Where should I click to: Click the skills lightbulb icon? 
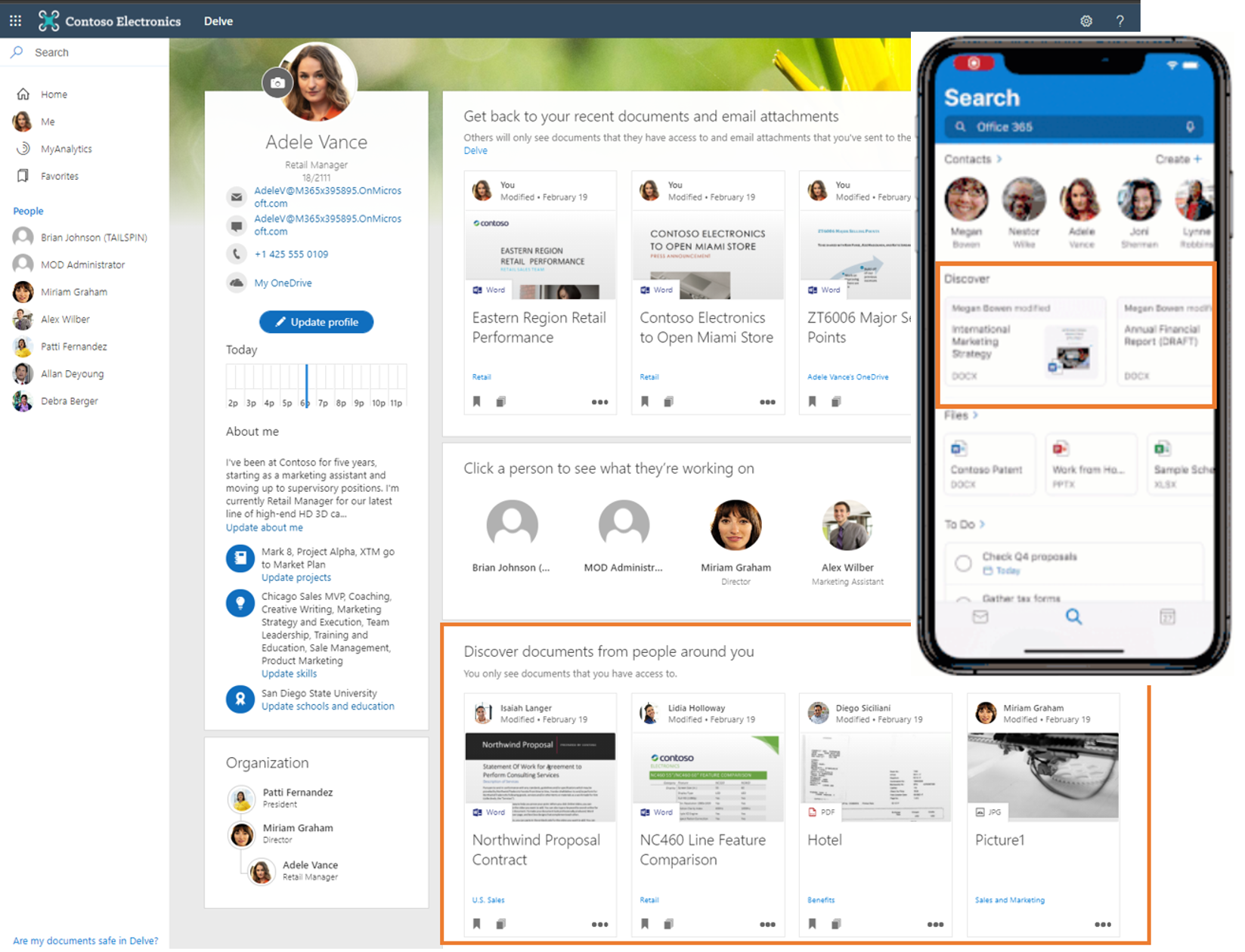[240, 603]
